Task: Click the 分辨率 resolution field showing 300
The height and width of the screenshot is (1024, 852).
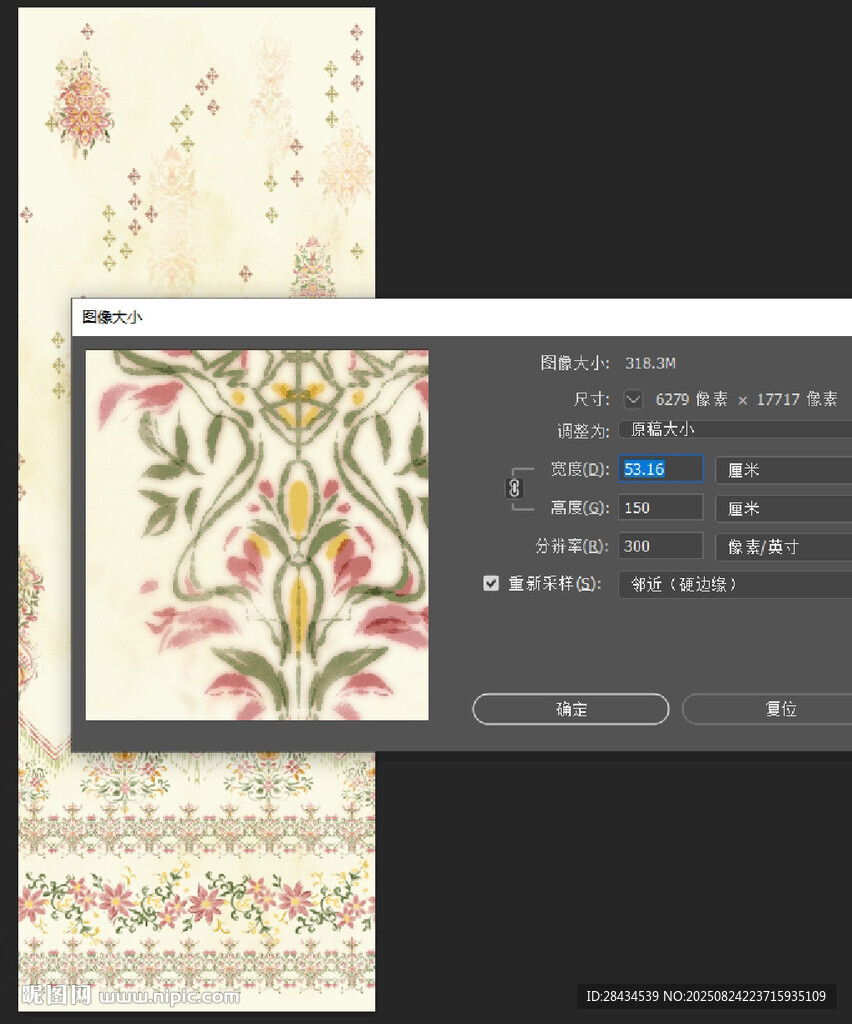Action: coord(661,546)
